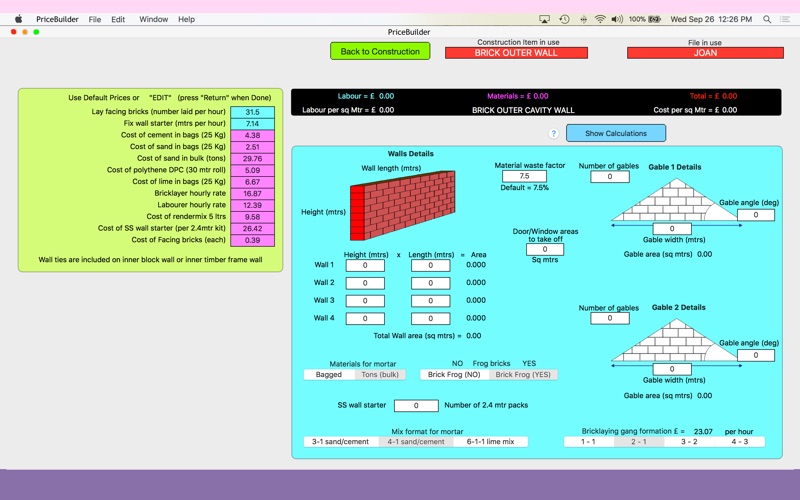Edit lay facing bricks per hour value
The image size is (800, 500).
point(253,112)
